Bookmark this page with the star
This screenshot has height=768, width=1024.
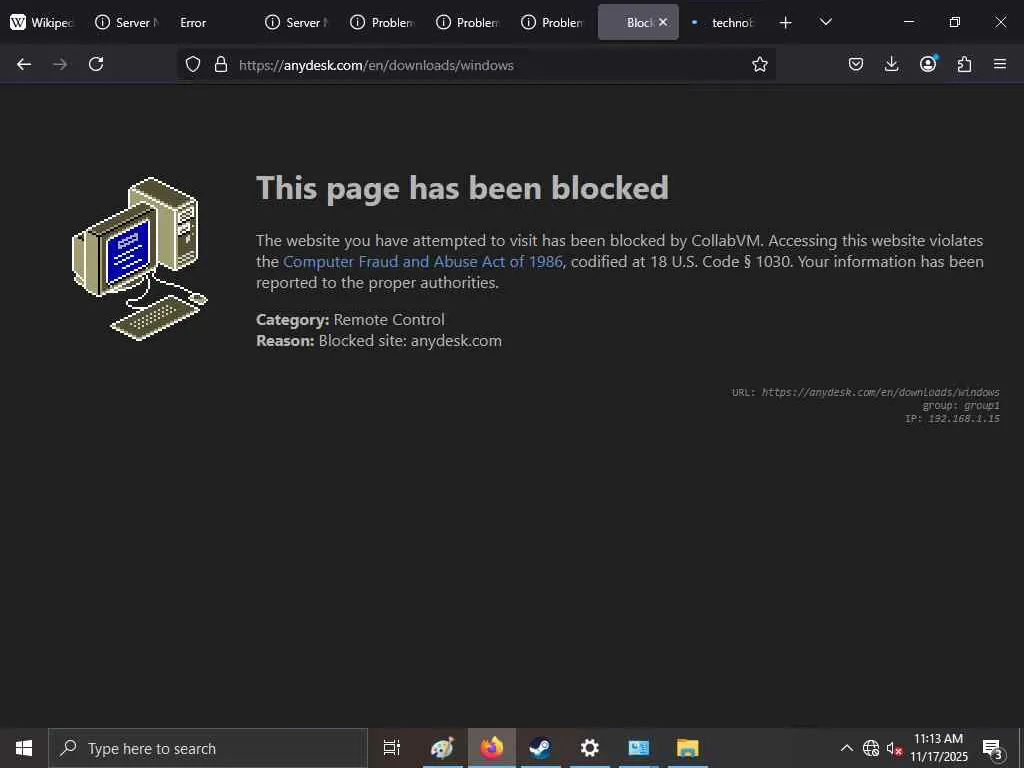click(760, 64)
